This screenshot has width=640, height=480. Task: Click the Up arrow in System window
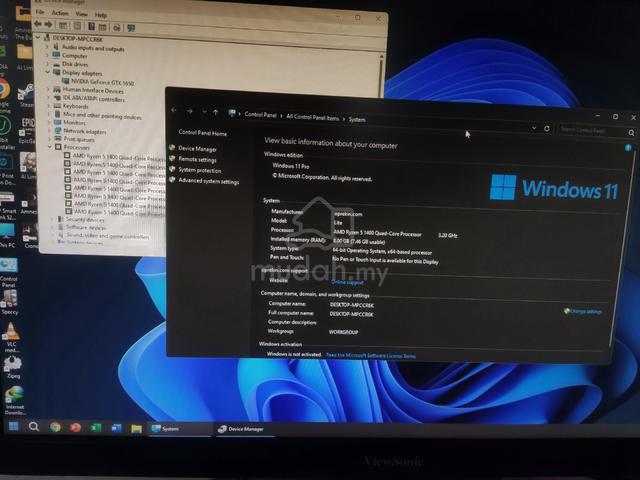point(216,112)
